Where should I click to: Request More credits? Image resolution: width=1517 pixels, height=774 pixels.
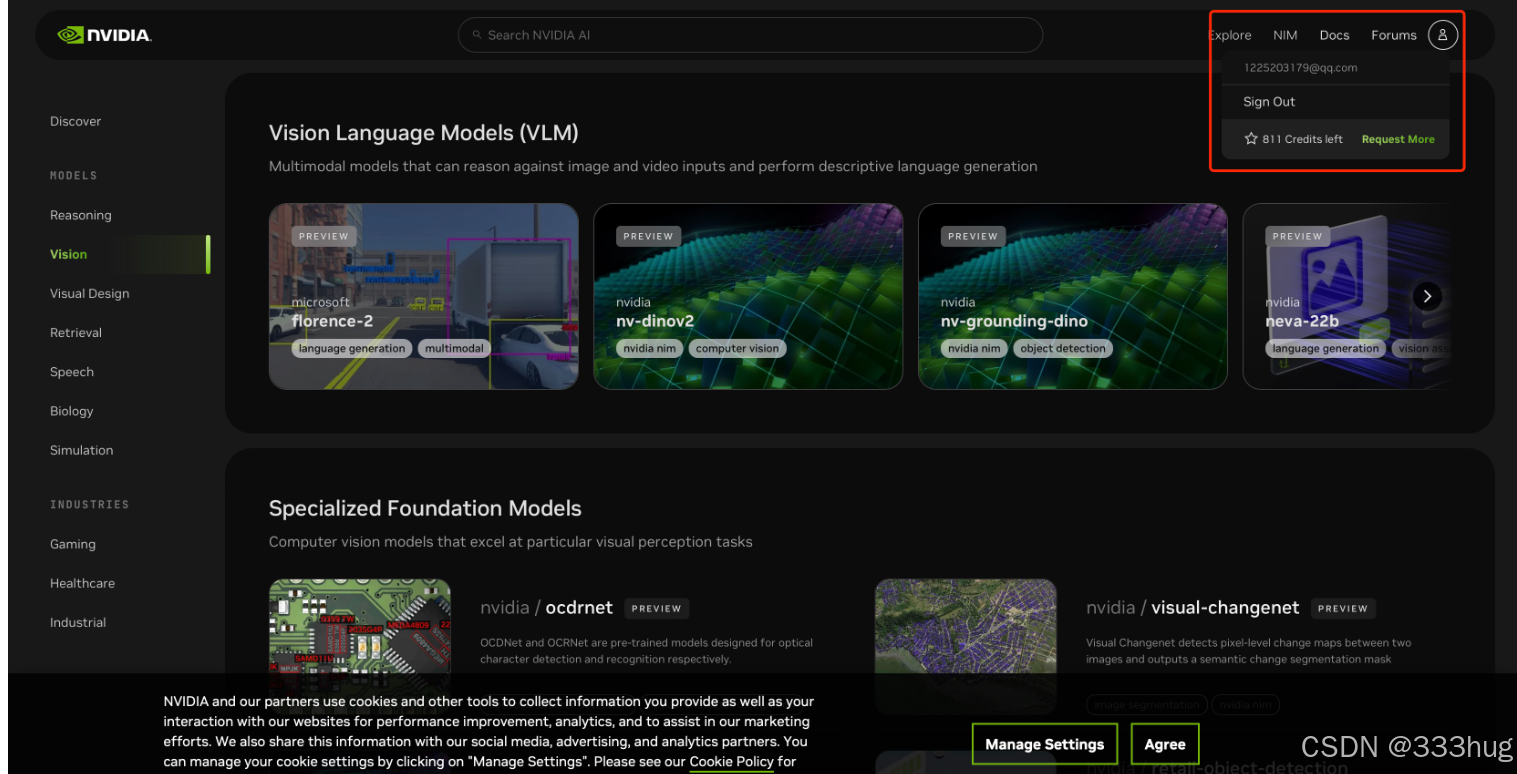1398,139
